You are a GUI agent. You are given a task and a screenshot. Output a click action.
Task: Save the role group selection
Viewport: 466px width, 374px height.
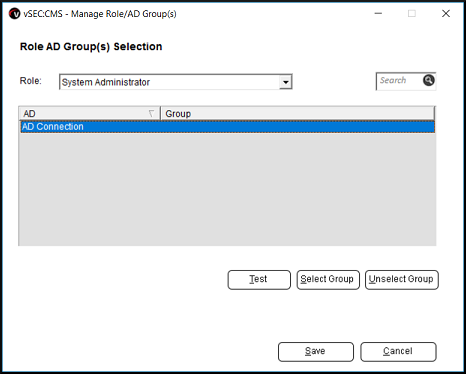(316, 352)
